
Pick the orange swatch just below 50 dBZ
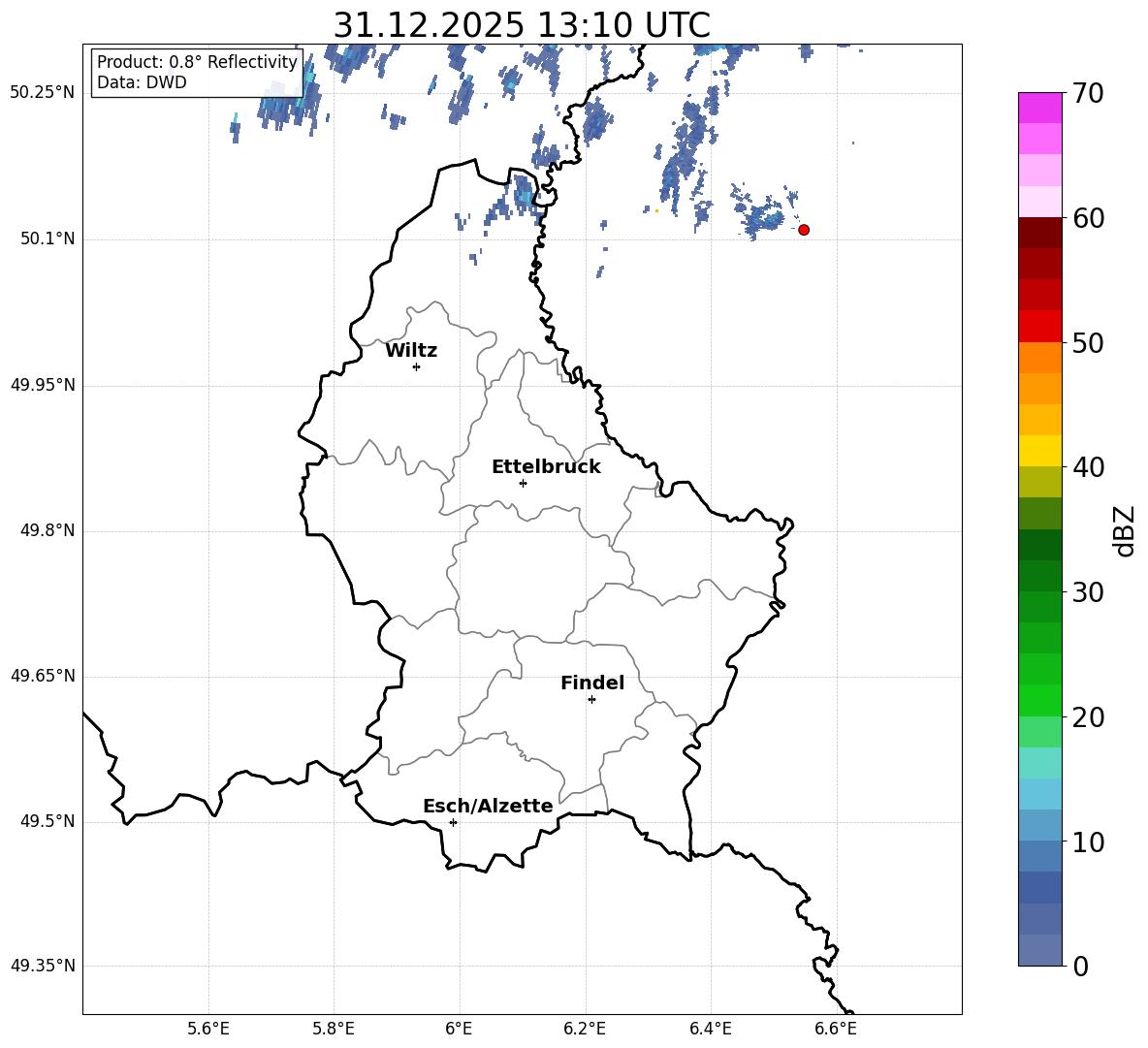coord(1040,358)
